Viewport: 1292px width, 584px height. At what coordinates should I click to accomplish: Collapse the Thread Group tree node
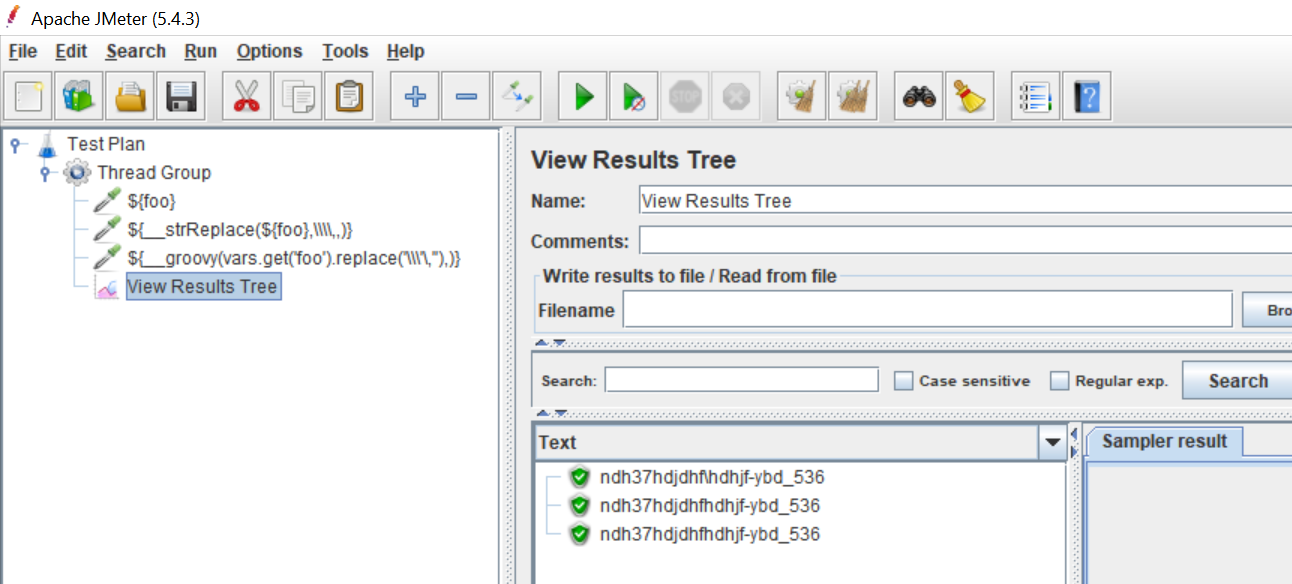click(x=45, y=173)
